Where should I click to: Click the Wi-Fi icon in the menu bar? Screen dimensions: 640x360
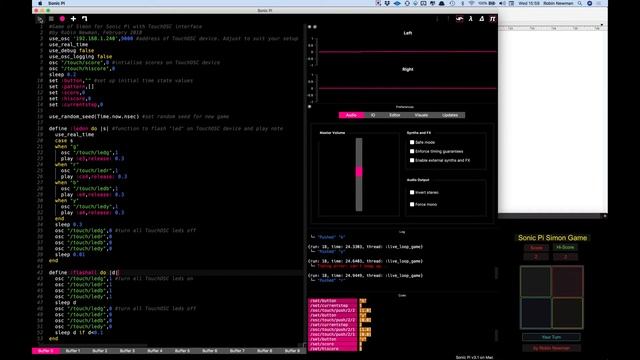(471, 3)
